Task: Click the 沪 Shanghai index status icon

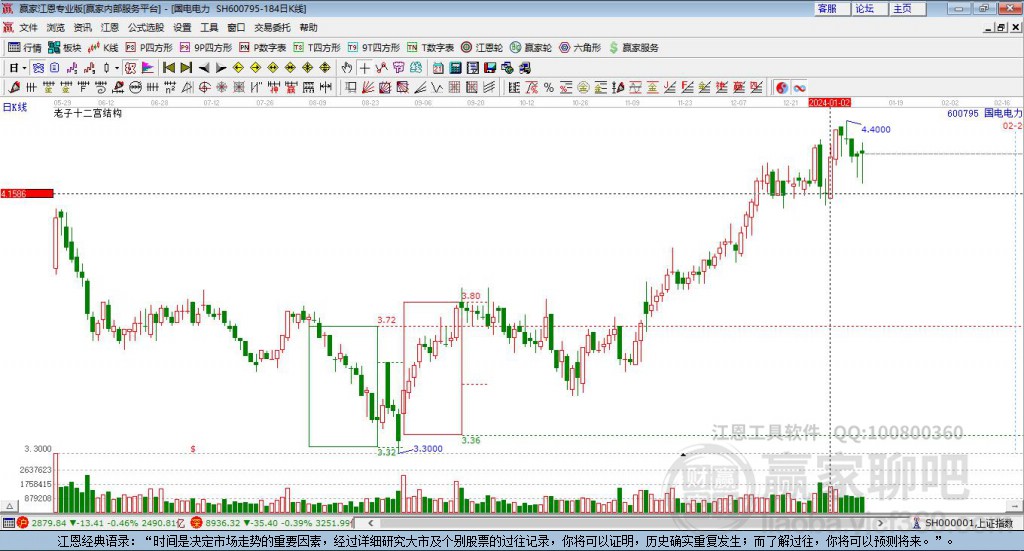Action: coord(23,523)
